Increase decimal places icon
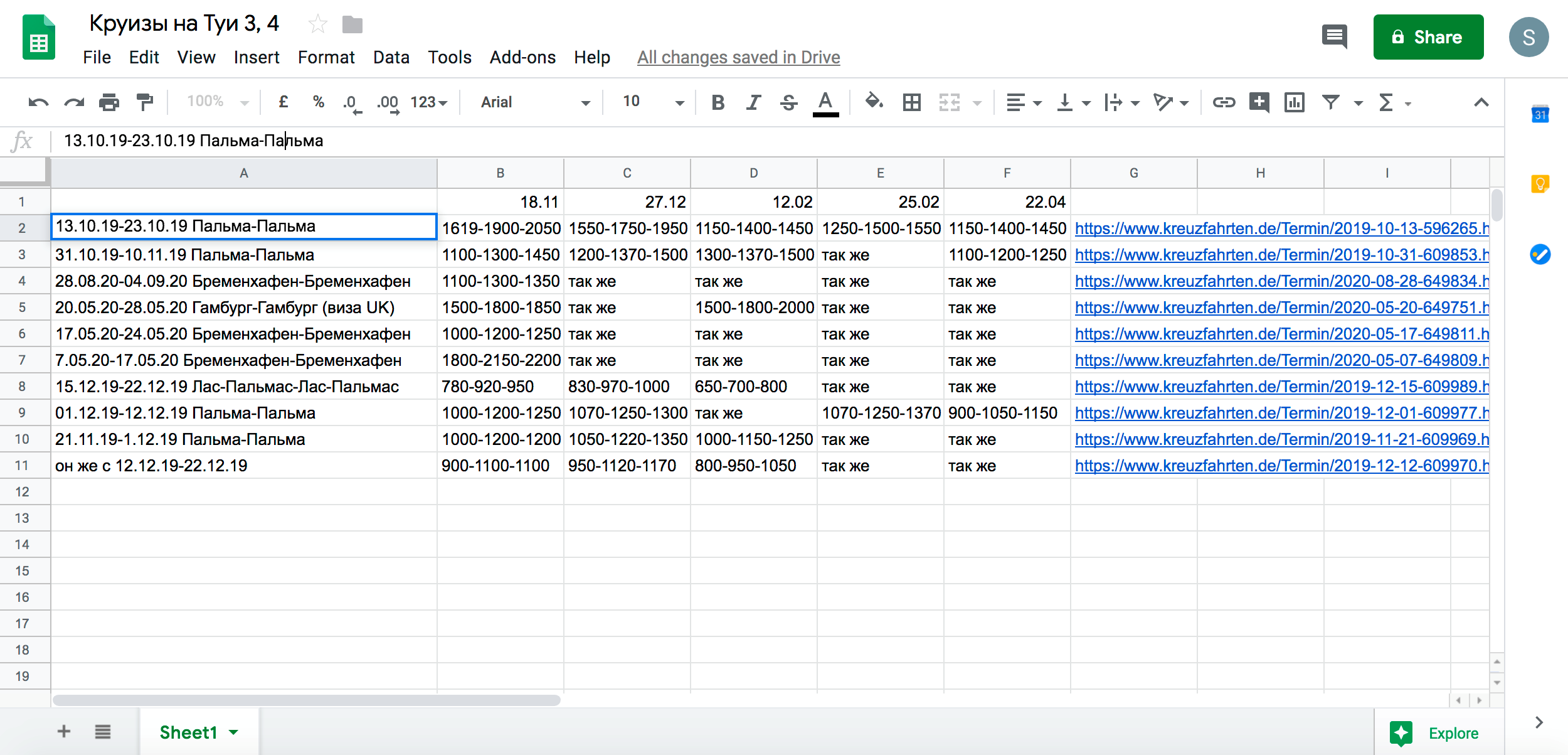 point(388,103)
